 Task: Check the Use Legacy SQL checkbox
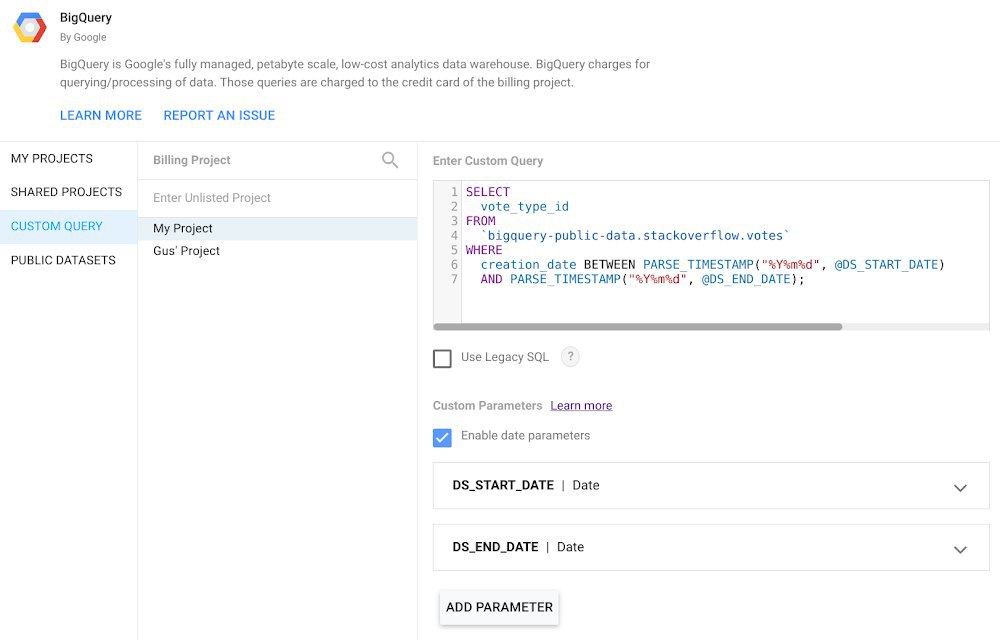(x=442, y=358)
